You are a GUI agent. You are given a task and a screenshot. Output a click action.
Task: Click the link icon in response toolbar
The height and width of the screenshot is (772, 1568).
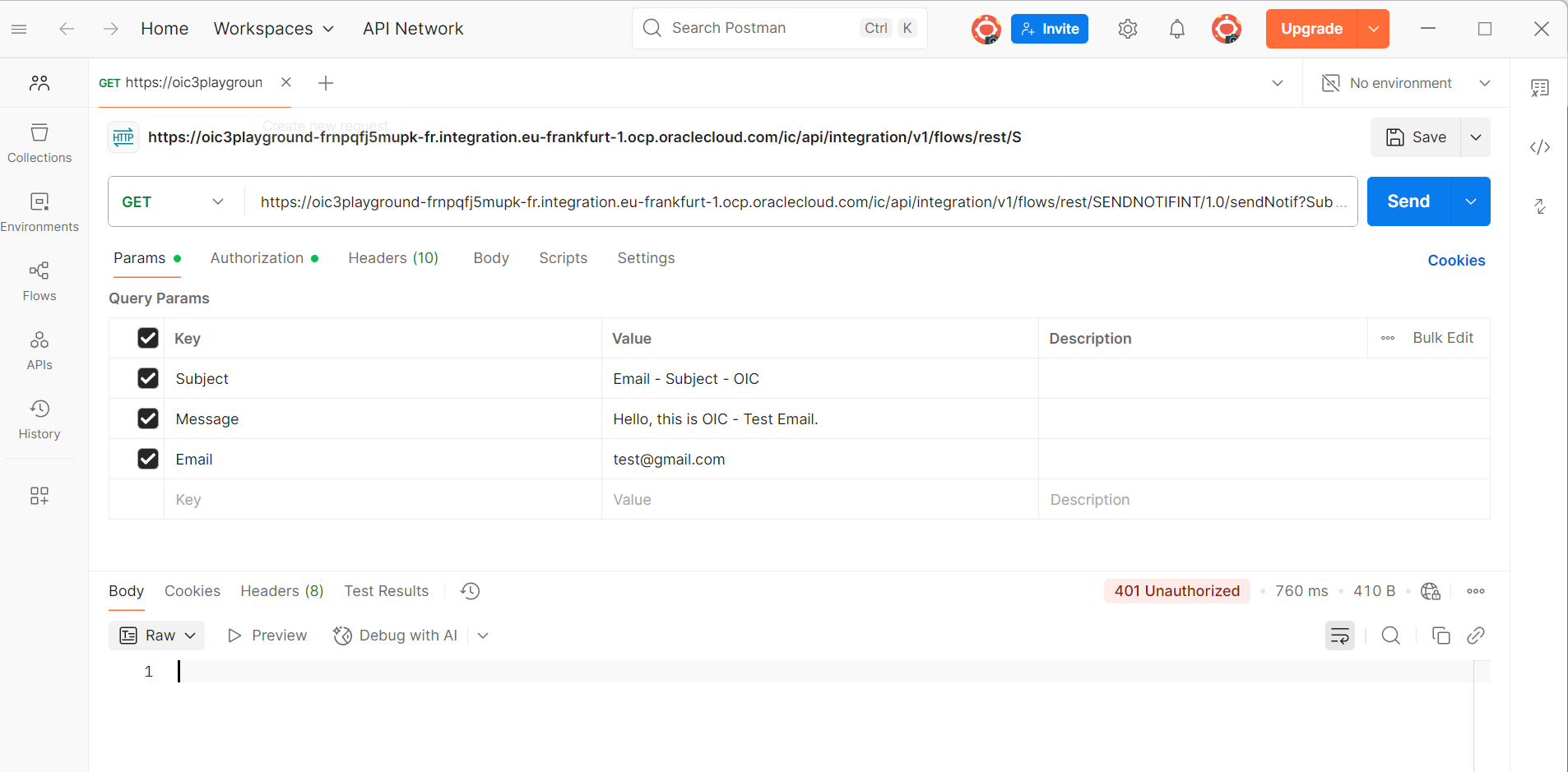1476,636
